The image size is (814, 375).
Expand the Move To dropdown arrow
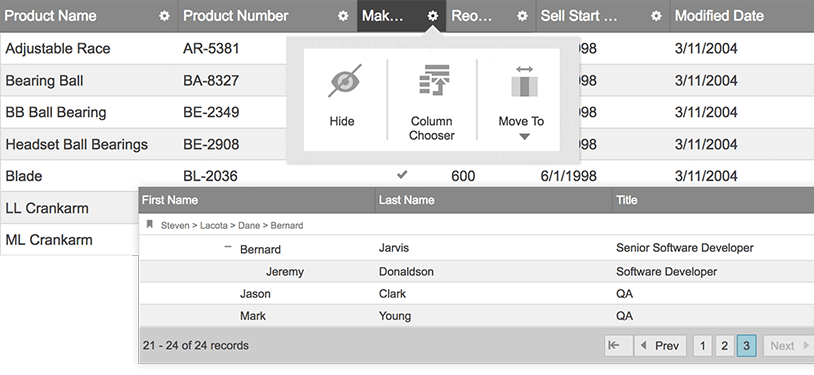point(524,137)
